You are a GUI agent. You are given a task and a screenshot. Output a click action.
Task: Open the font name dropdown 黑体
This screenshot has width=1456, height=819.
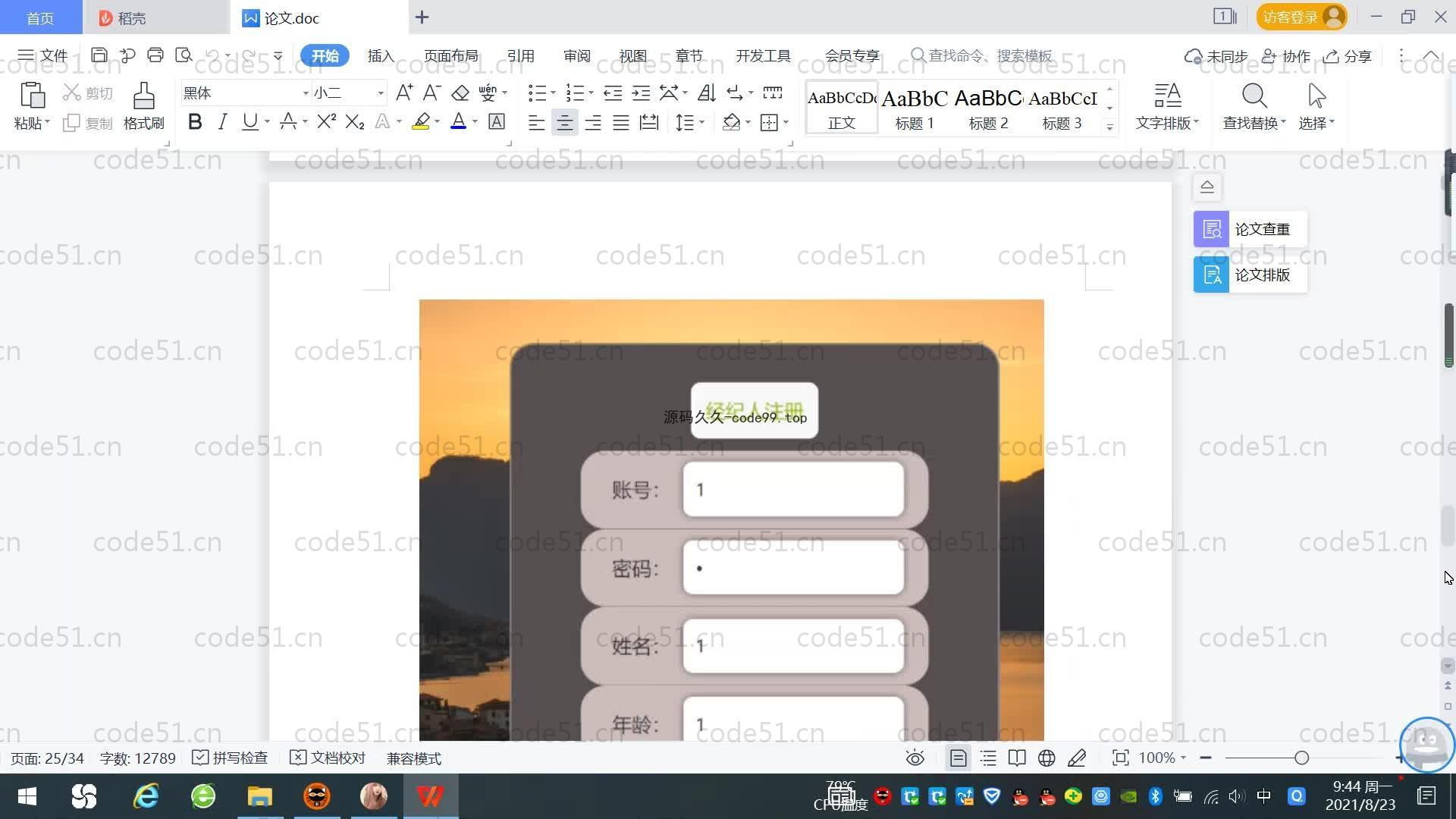pos(306,93)
